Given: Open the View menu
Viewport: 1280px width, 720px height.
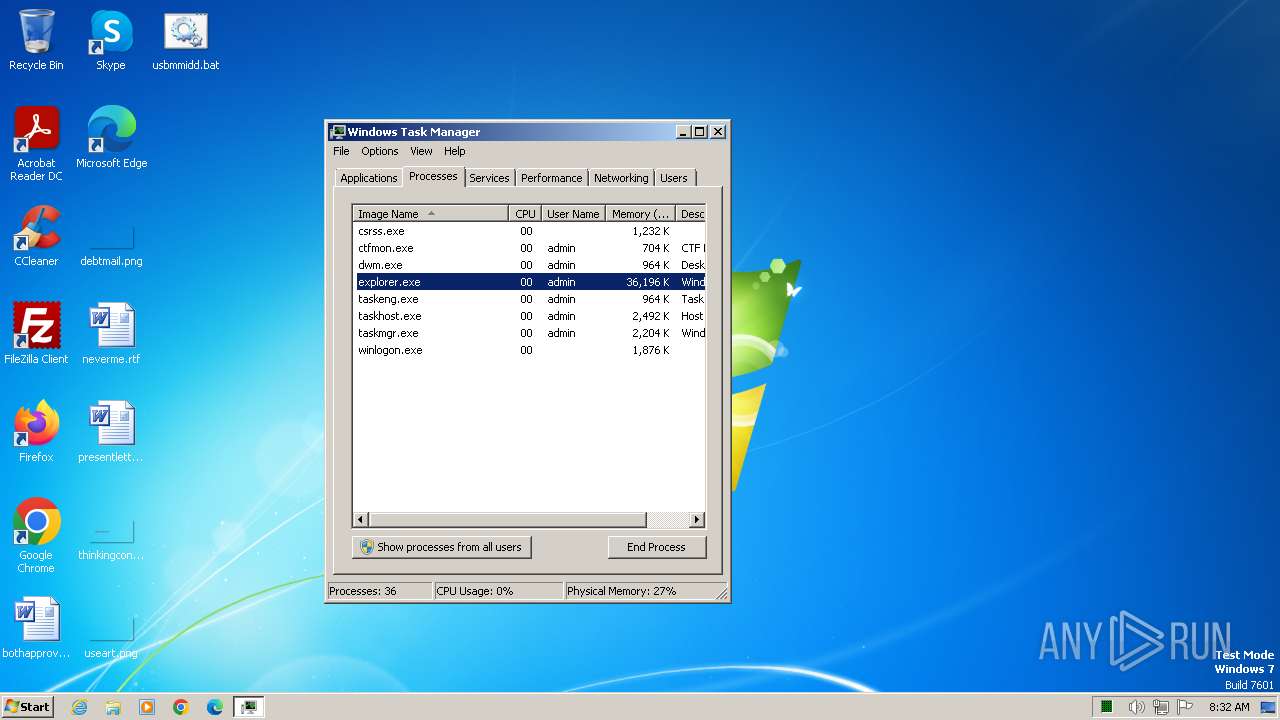Looking at the screenshot, I should [x=421, y=151].
